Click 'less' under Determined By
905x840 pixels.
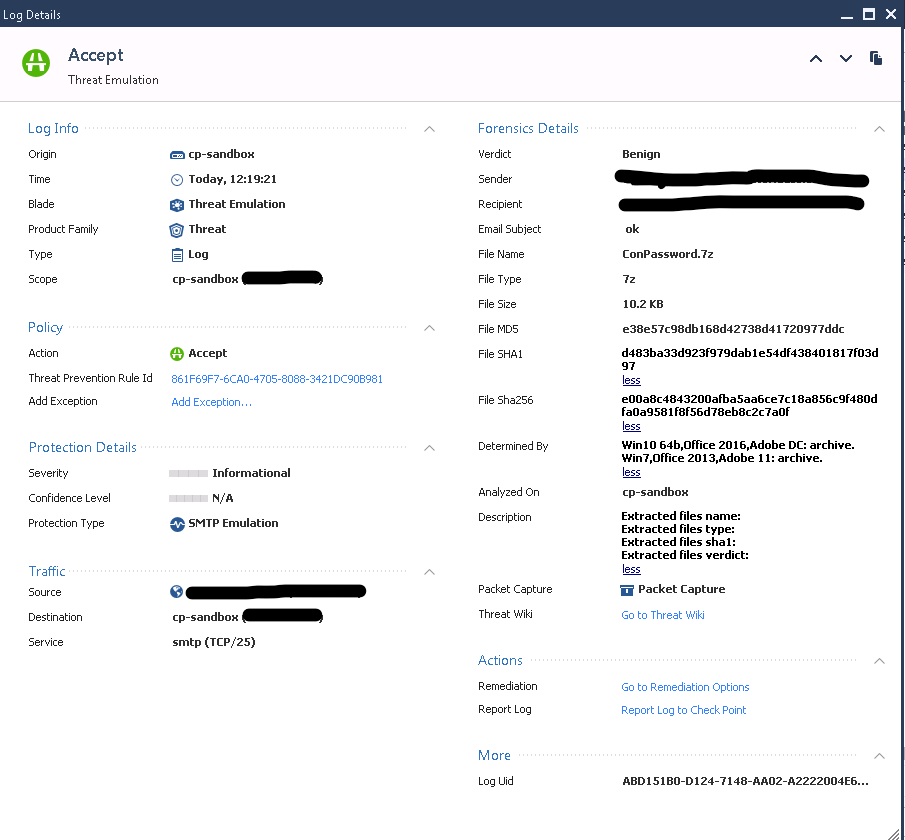(631, 472)
